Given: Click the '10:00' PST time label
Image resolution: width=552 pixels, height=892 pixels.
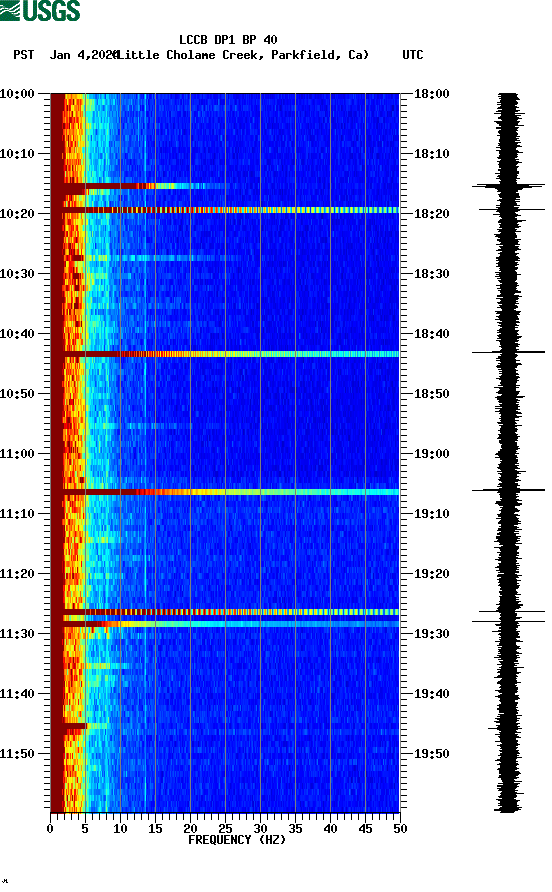Looking at the screenshot, I should click(17, 94).
